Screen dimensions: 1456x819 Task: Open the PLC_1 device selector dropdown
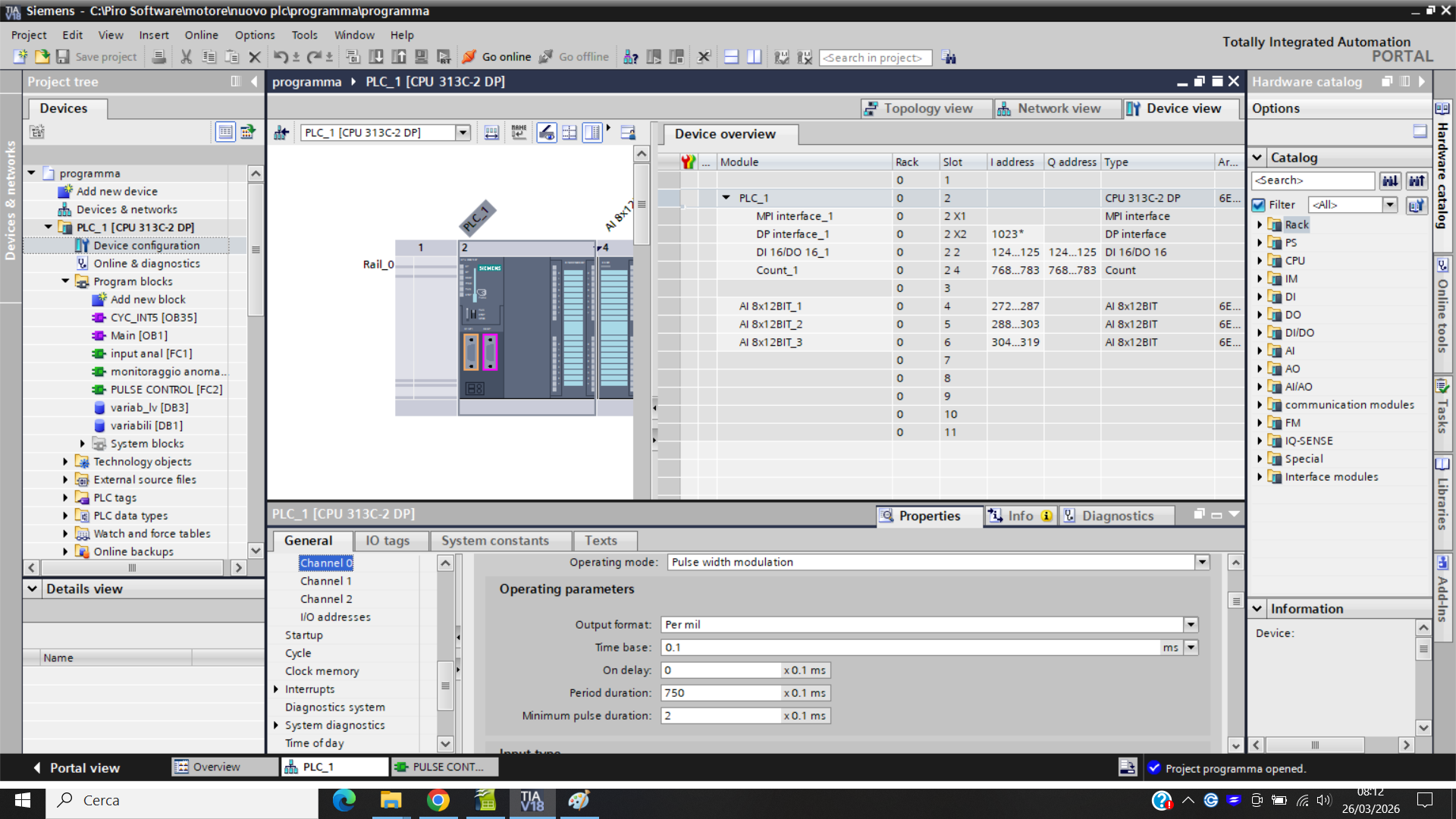point(463,133)
